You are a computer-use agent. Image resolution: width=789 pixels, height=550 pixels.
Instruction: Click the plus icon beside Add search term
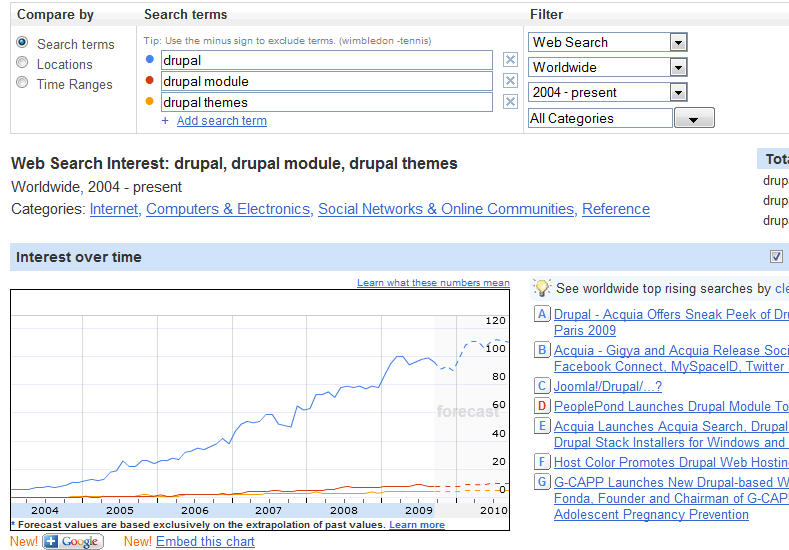pos(165,121)
